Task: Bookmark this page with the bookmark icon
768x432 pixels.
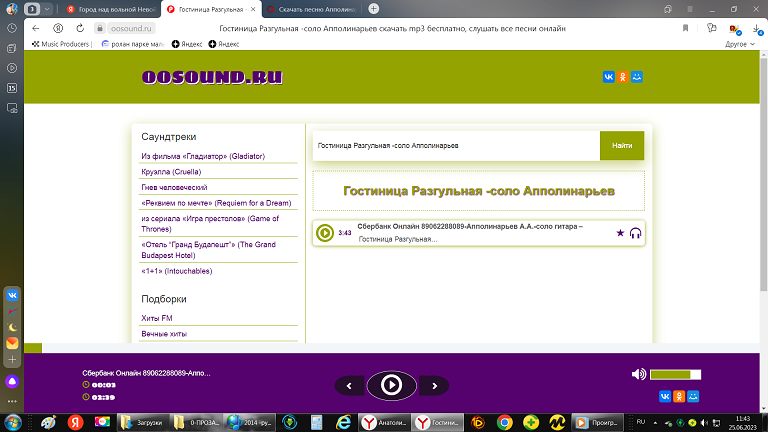Action: [685, 28]
